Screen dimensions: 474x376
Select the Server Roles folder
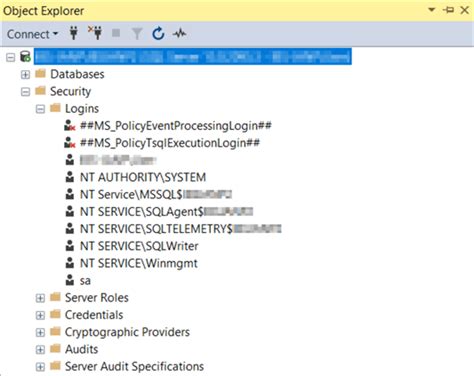(97, 298)
